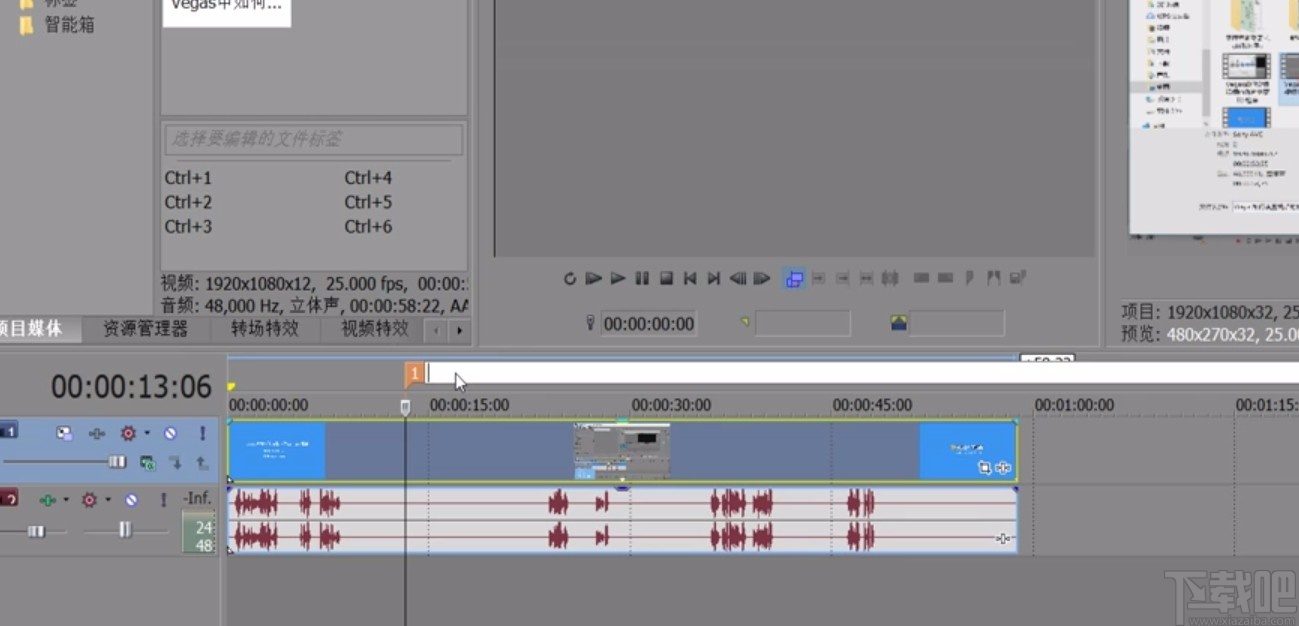Viewport: 1299px width, 626px height.
Task: Click the audio track 2 volume slider
Action: pos(35,531)
